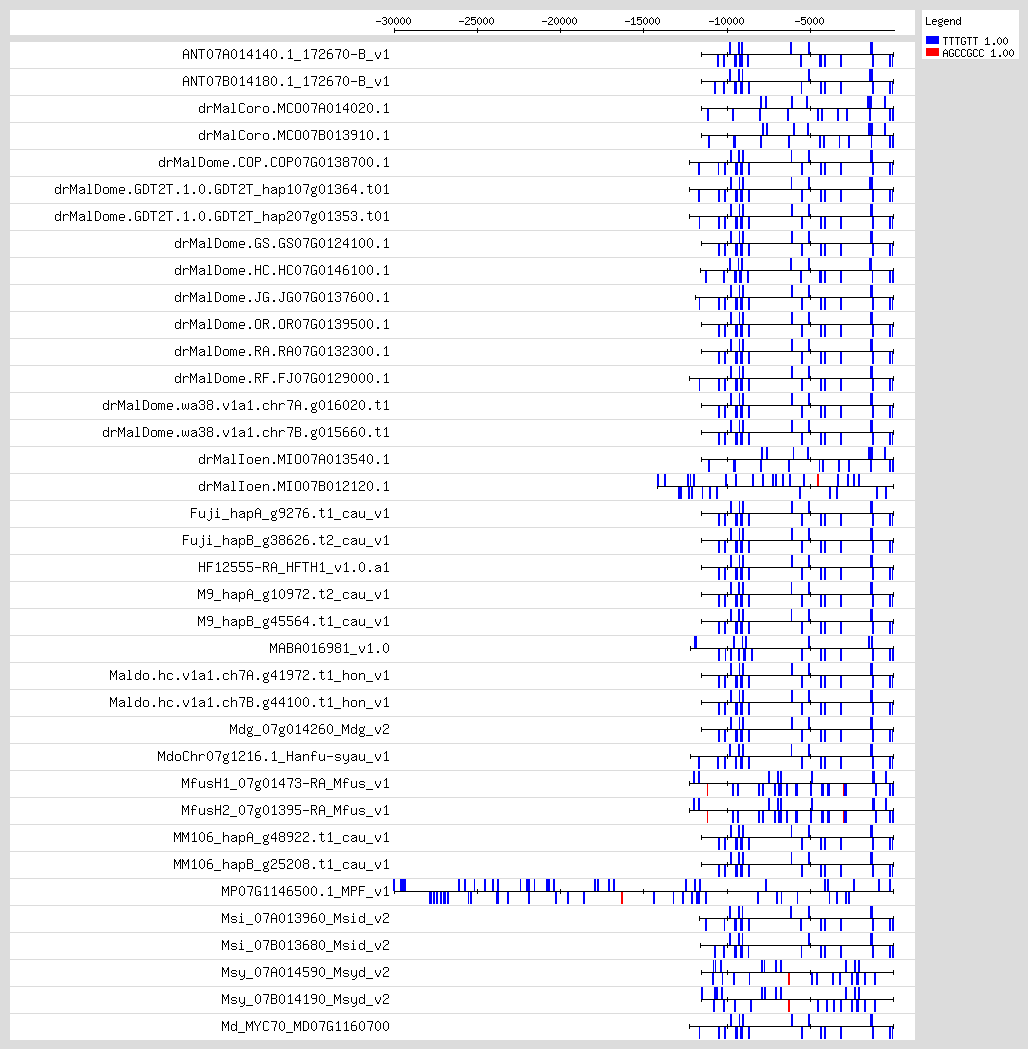Click the red AGCCGCC legend swatch
Viewport: 1028px width, 1049px height.
click(x=932, y=53)
